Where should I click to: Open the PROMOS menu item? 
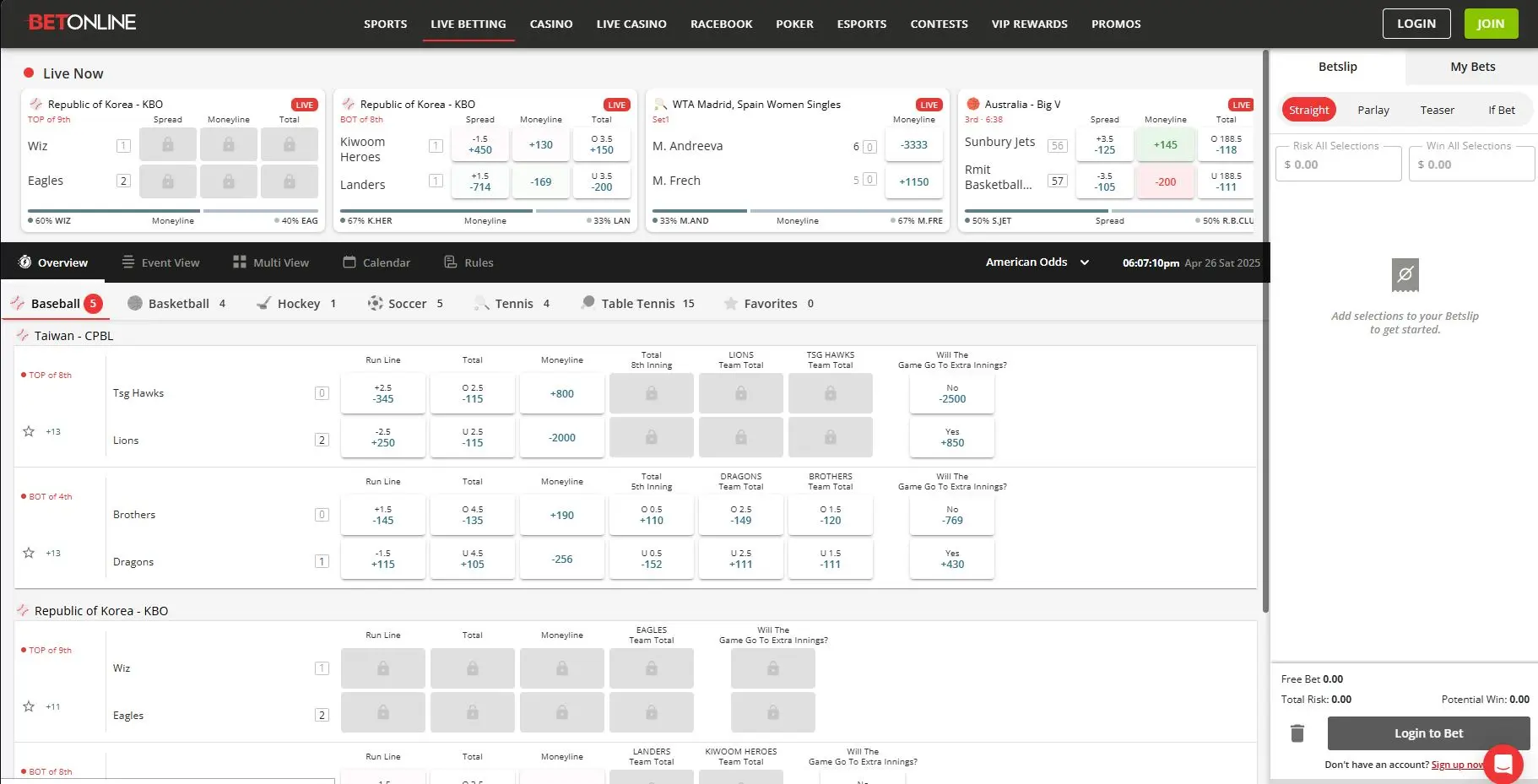(x=1116, y=24)
